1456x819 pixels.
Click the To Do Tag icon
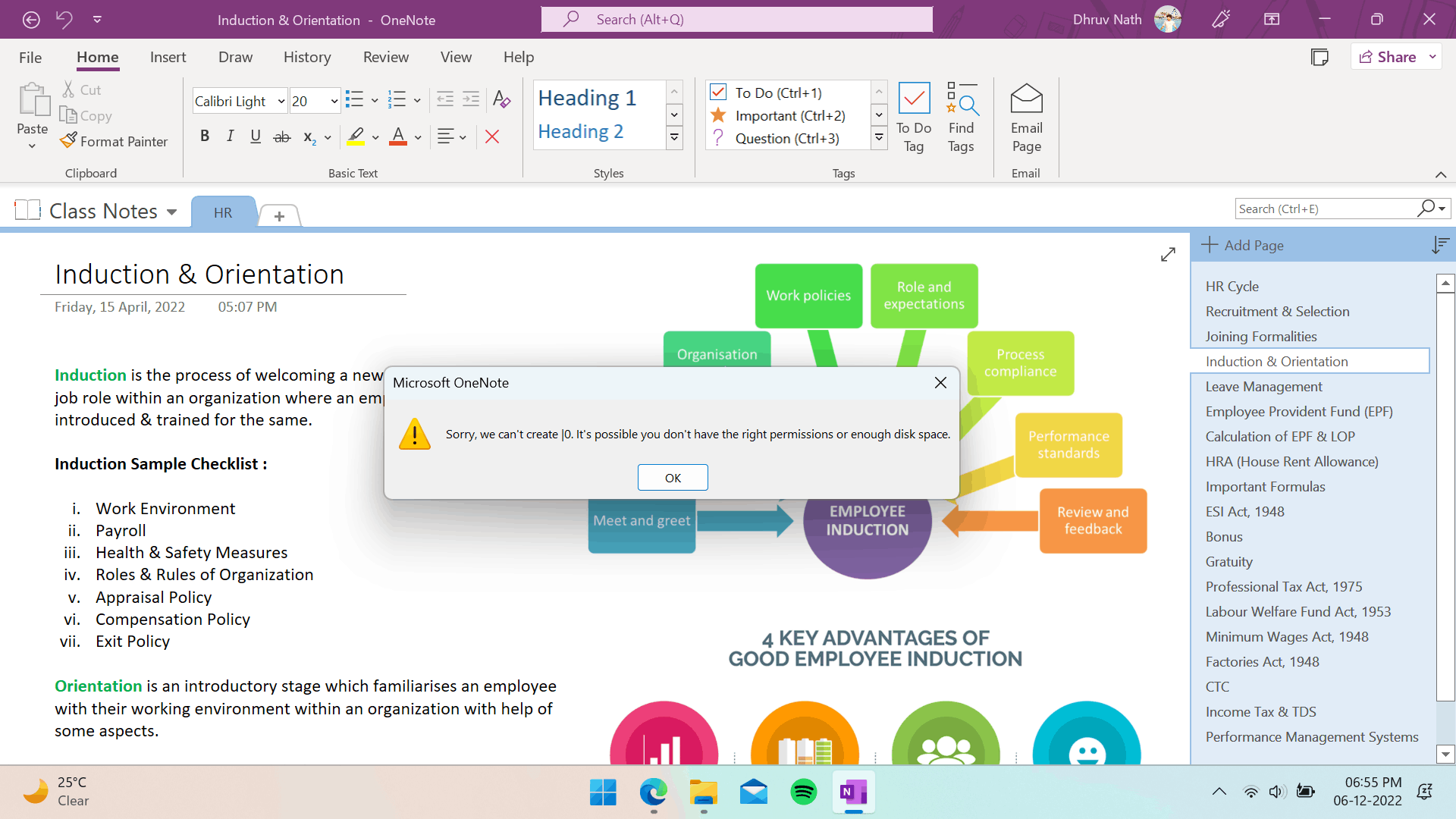(x=914, y=99)
